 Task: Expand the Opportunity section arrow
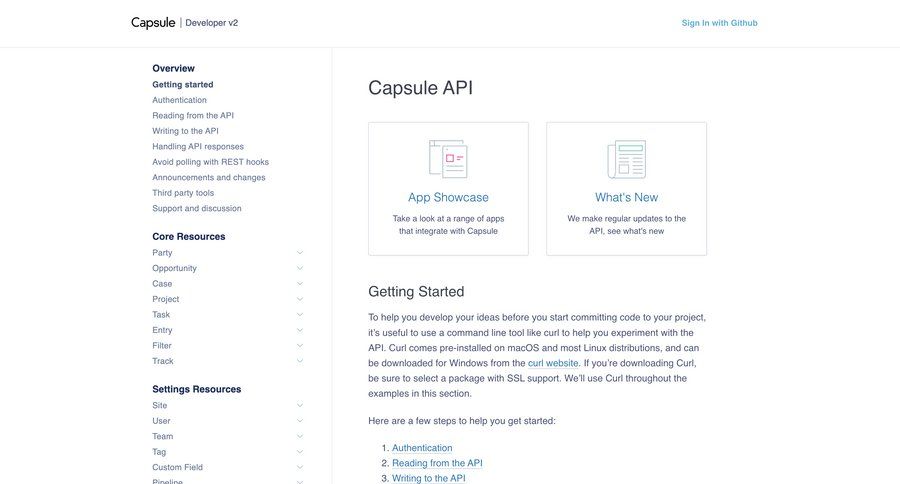(x=299, y=268)
